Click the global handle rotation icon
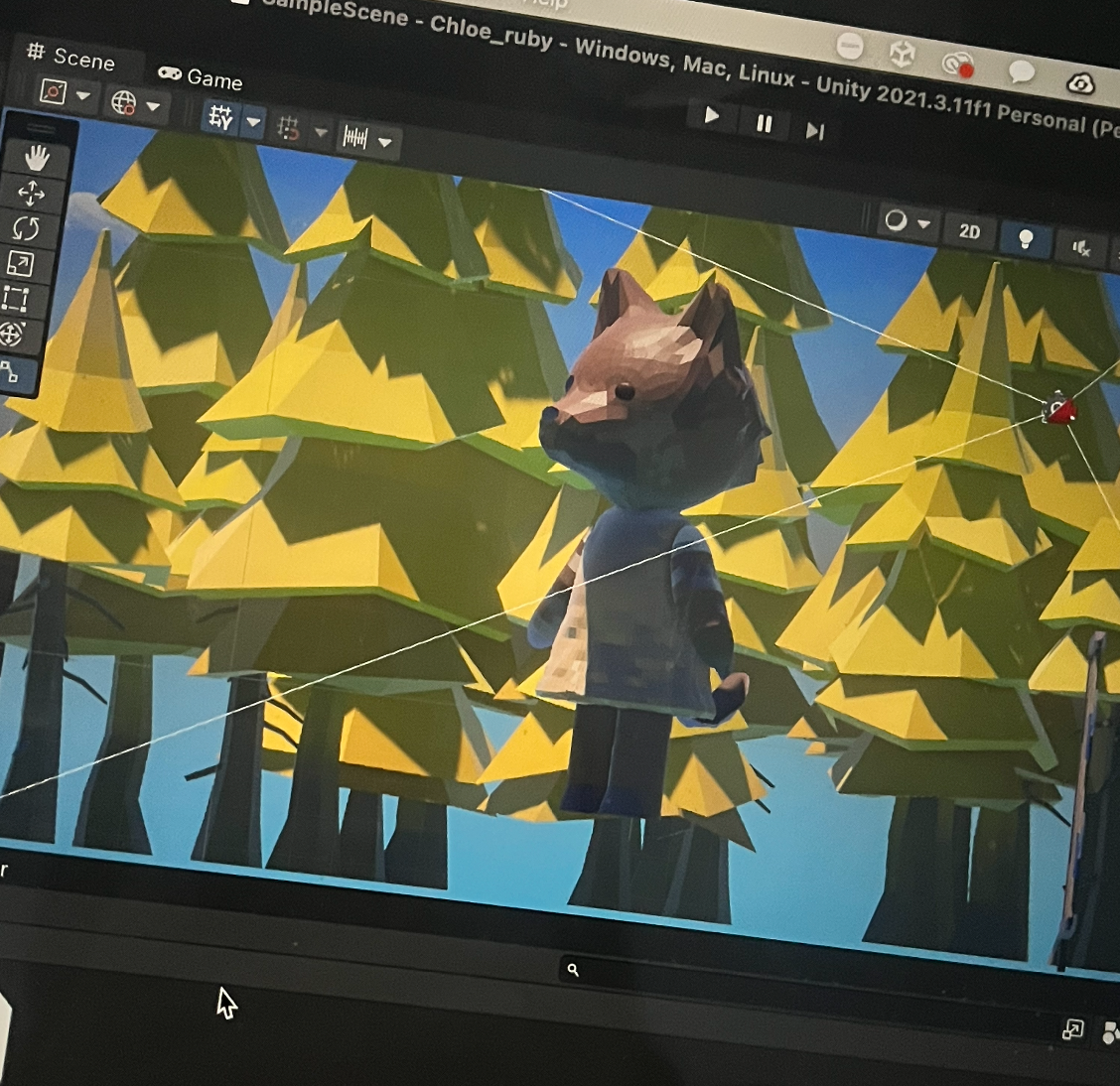The image size is (1120, 1086). [x=123, y=103]
